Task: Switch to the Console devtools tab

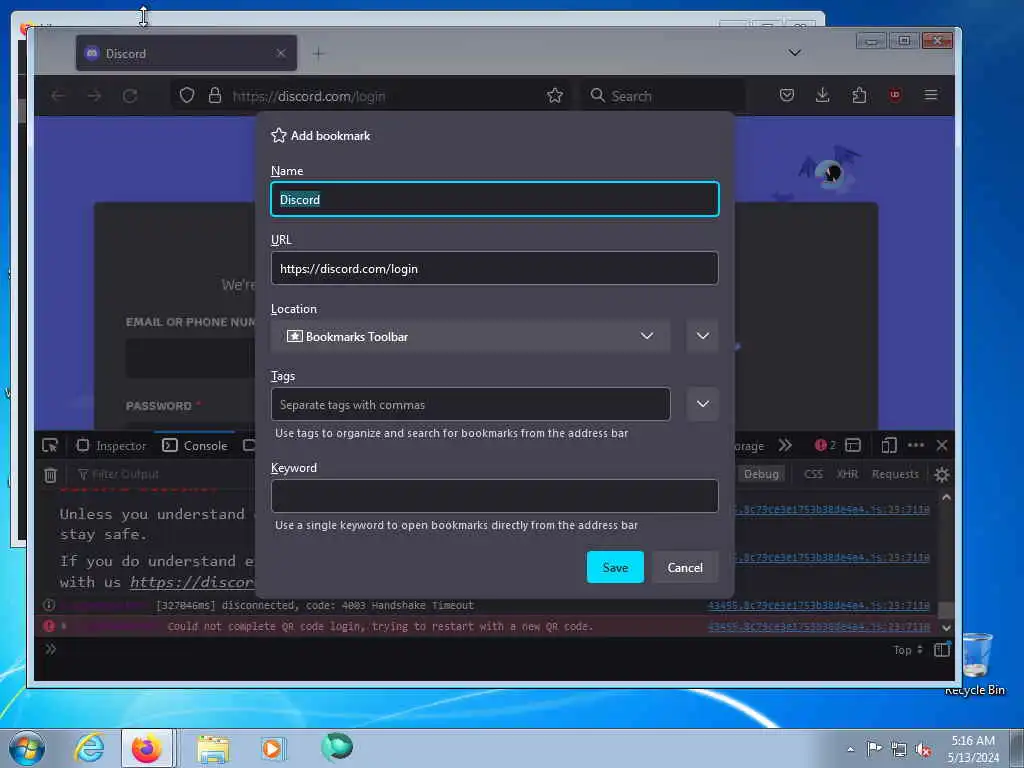Action: (195, 445)
